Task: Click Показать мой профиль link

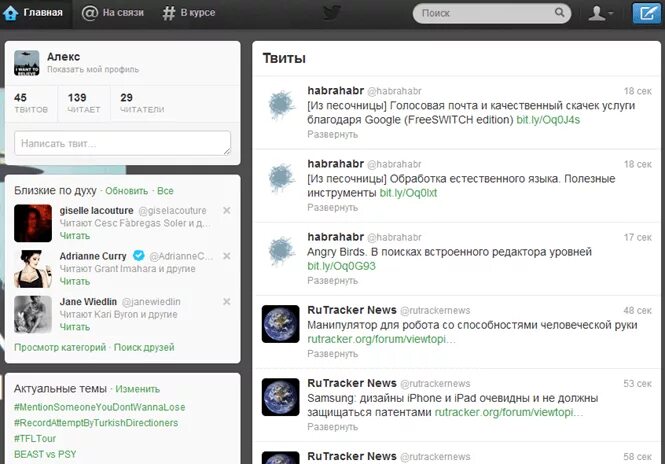Action: (93, 70)
